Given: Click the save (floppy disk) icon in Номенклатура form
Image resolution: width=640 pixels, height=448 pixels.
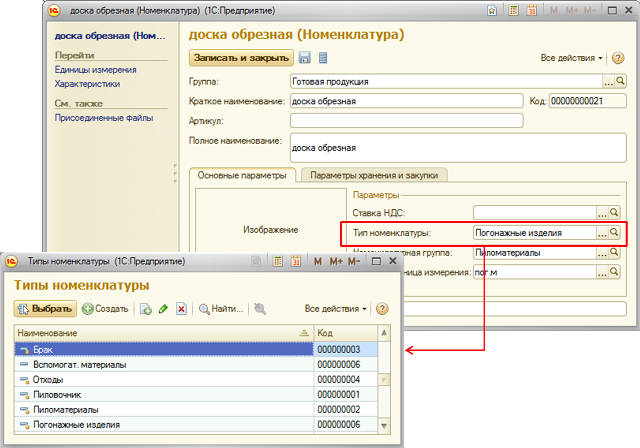Looking at the screenshot, I should tap(304, 58).
